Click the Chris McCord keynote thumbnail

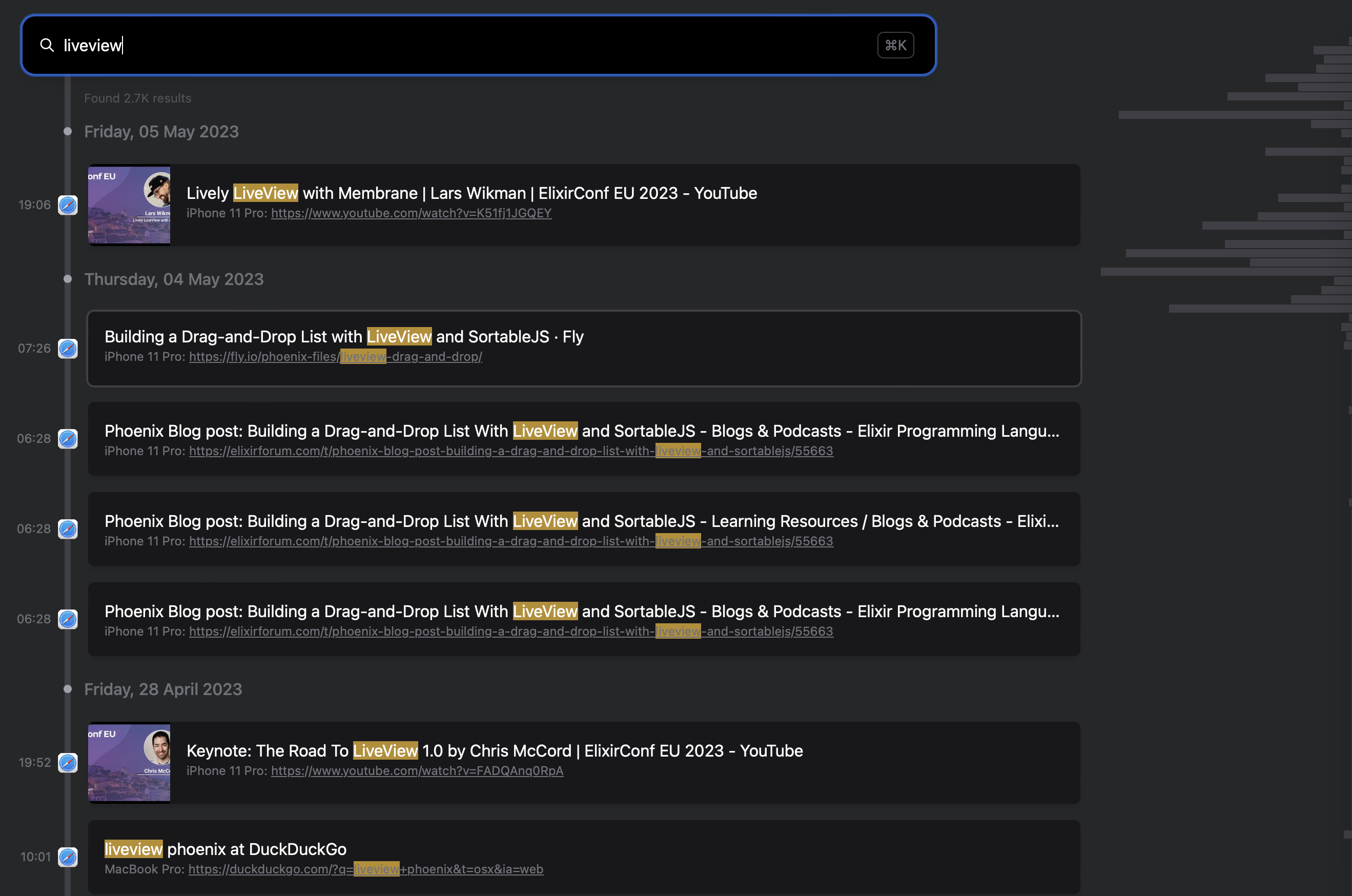click(x=129, y=762)
